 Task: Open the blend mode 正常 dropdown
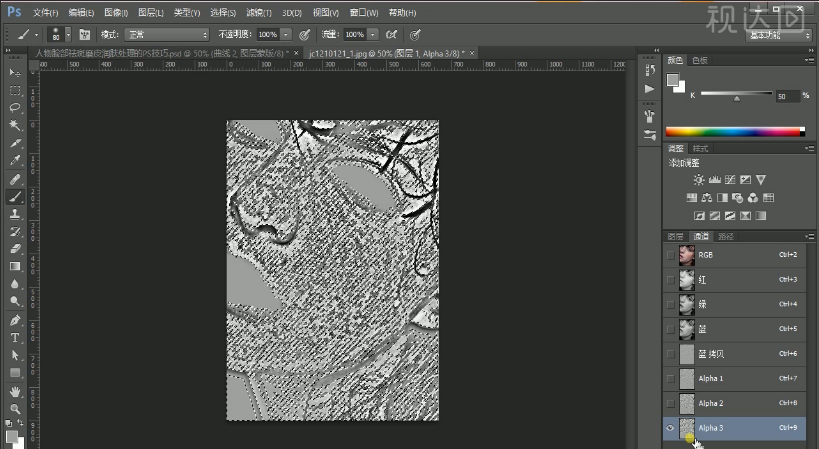167,35
